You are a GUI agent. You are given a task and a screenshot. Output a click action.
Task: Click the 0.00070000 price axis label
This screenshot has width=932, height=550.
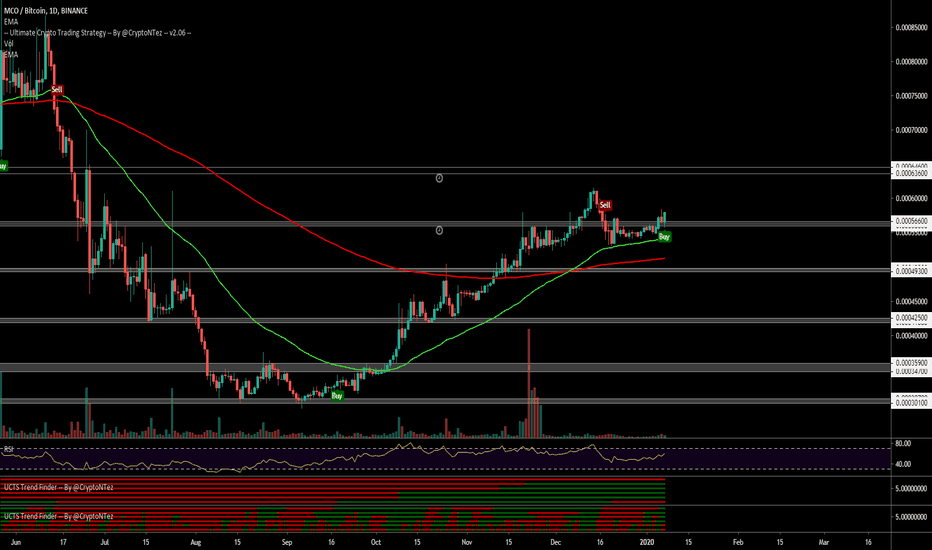[911, 130]
